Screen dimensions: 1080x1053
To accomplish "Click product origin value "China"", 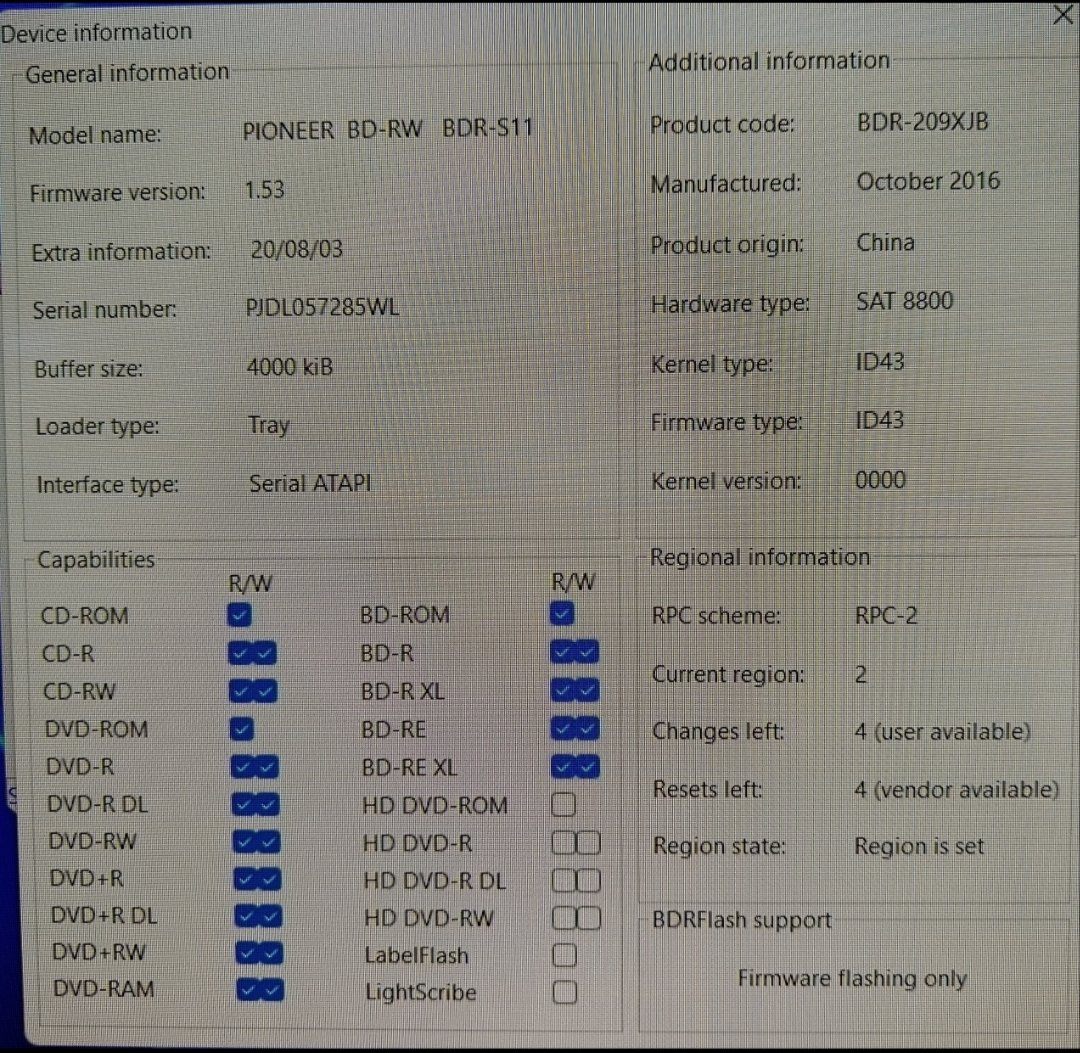I will 885,242.
